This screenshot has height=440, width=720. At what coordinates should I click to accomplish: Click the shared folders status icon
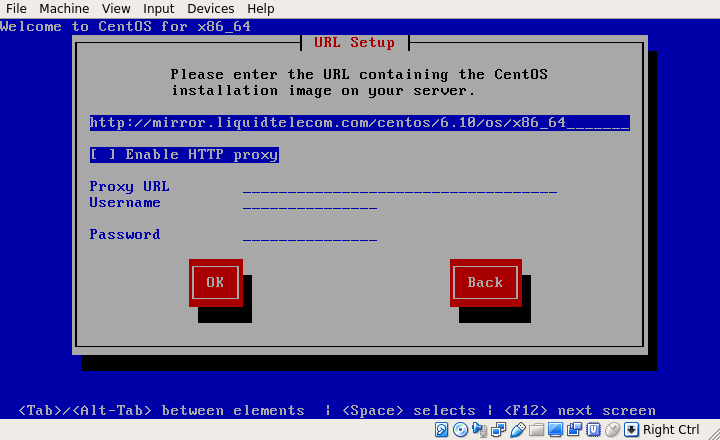pyautogui.click(x=536, y=430)
